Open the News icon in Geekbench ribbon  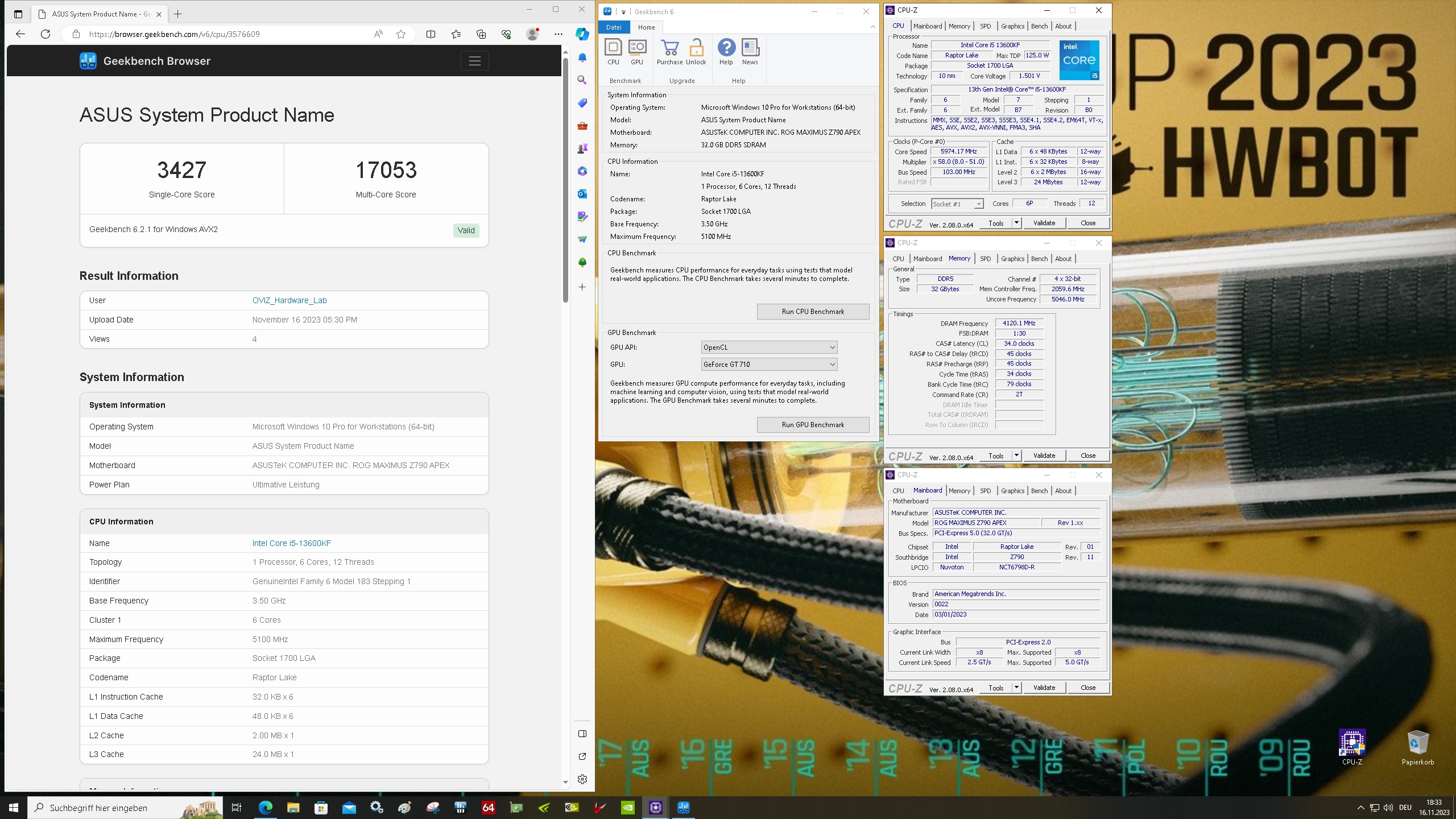pos(750,52)
